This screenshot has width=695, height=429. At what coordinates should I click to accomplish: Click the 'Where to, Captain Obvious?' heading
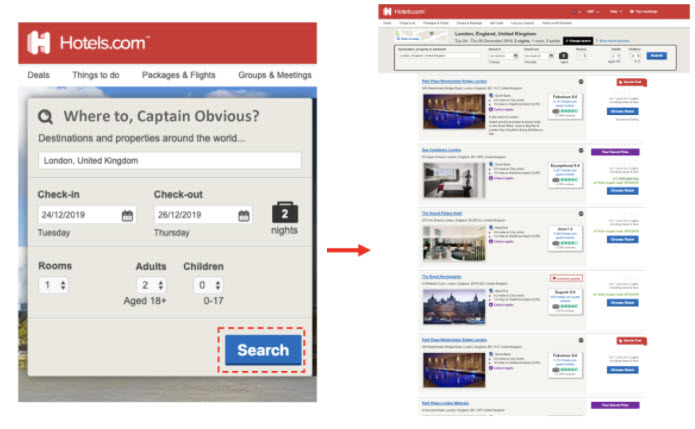point(161,116)
